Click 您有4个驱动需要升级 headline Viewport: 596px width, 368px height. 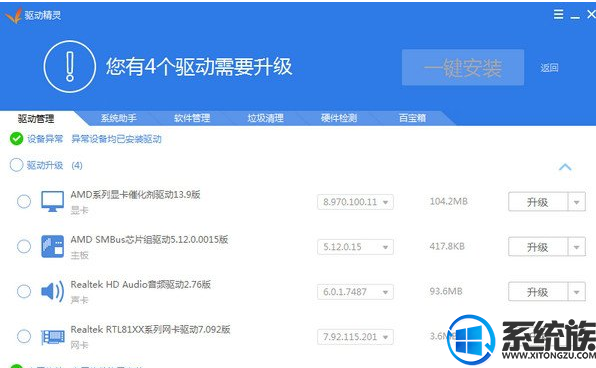(x=199, y=67)
